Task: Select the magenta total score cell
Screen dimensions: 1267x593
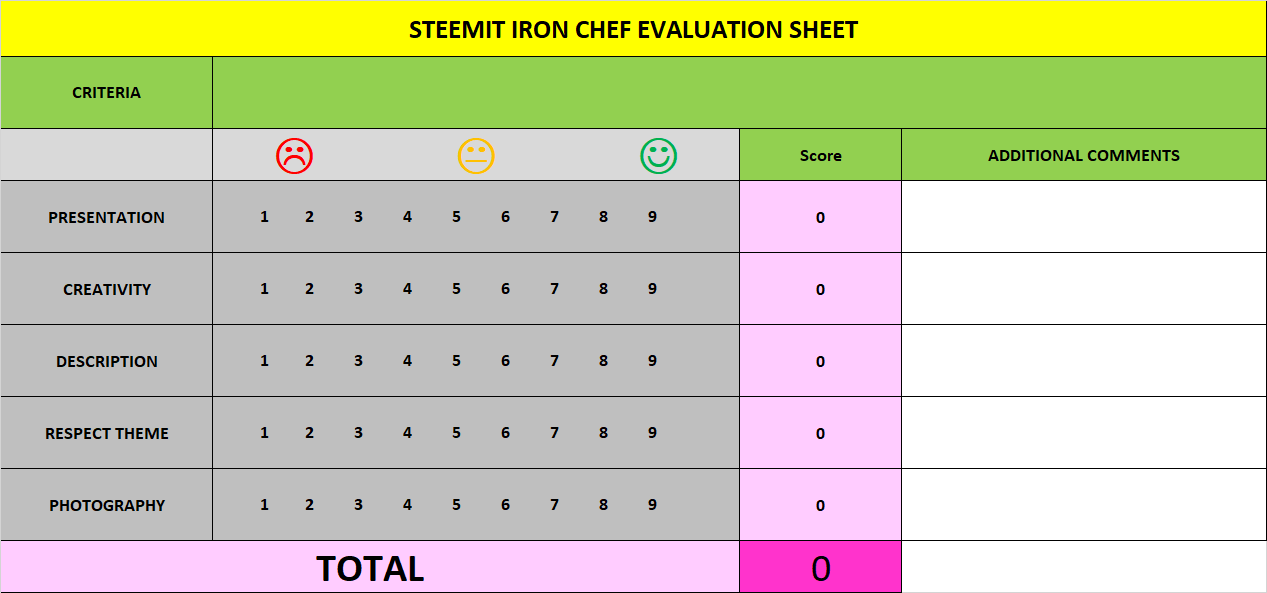Action: point(820,567)
